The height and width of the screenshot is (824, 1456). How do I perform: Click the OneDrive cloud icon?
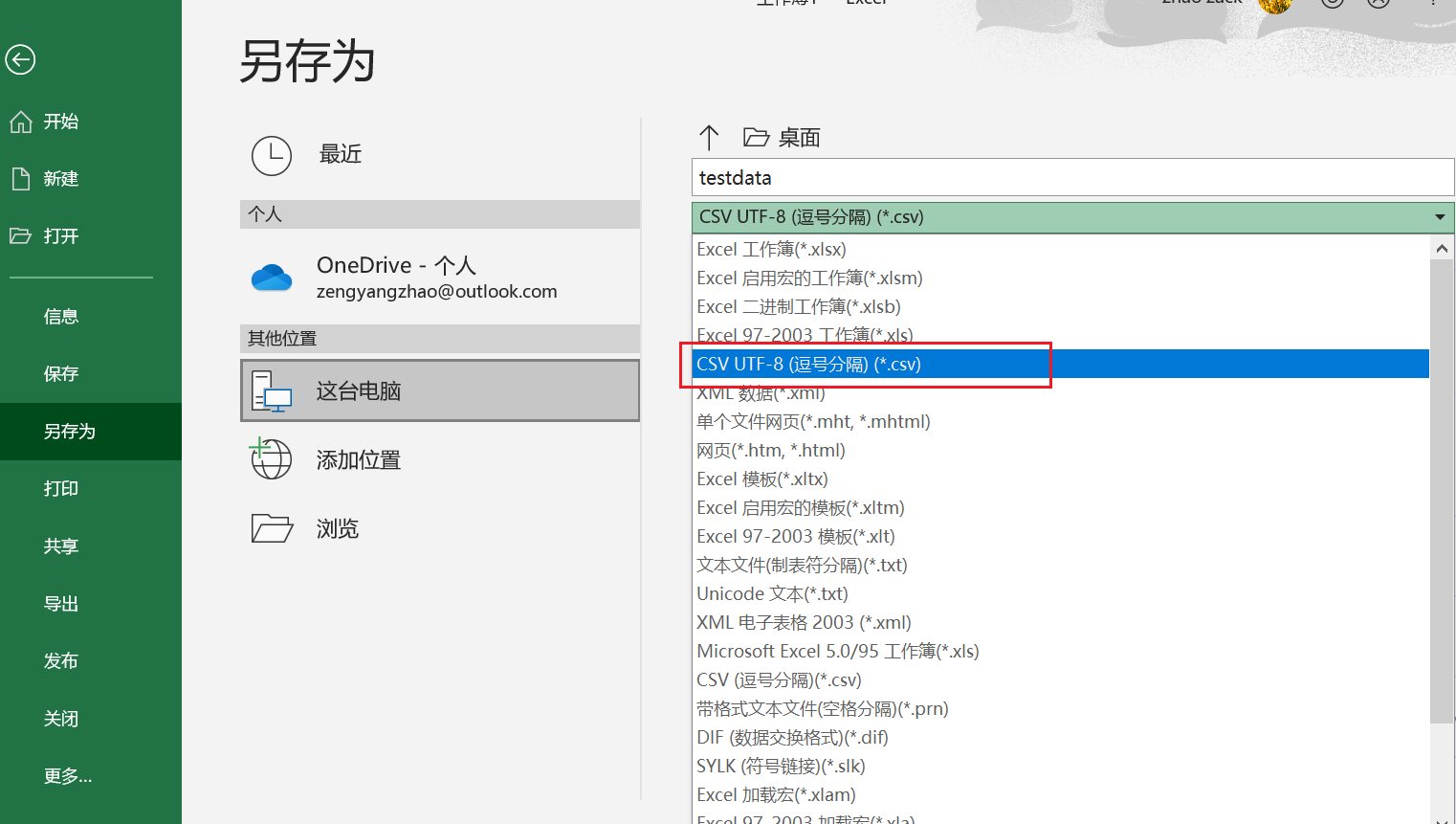tap(272, 278)
